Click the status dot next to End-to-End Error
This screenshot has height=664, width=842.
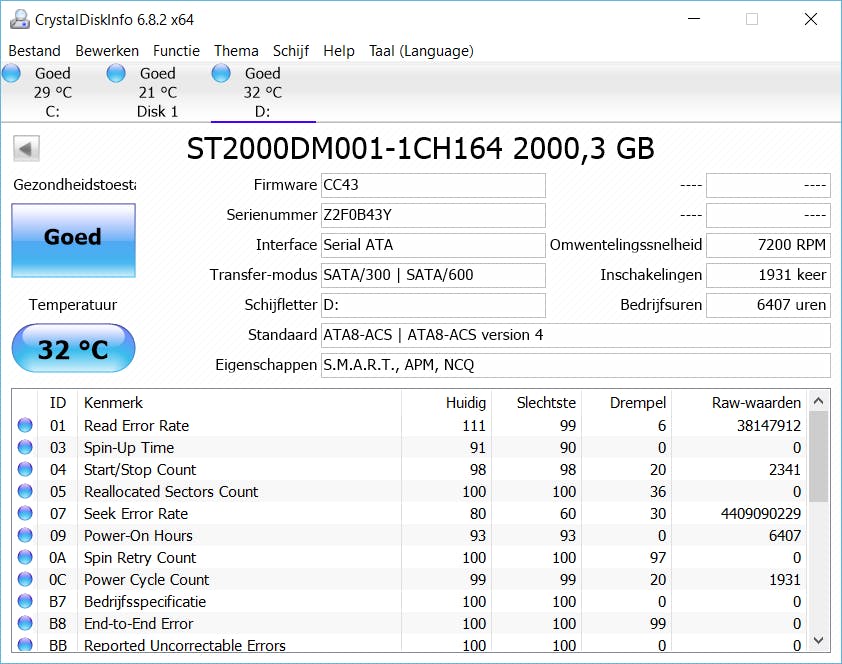click(x=24, y=623)
